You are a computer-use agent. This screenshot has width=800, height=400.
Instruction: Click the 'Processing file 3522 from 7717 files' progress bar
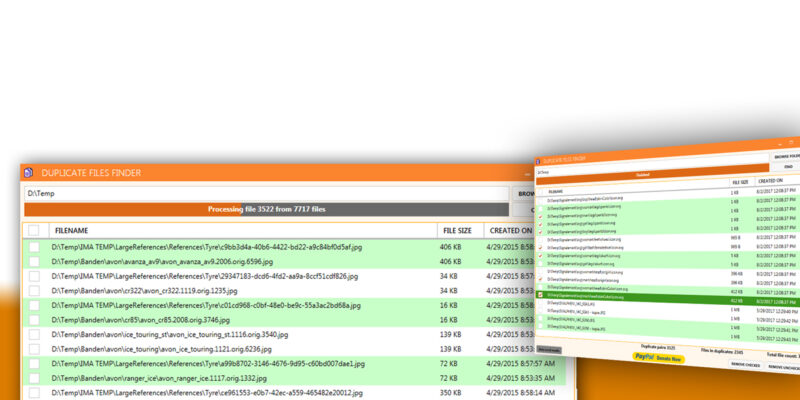click(266, 210)
